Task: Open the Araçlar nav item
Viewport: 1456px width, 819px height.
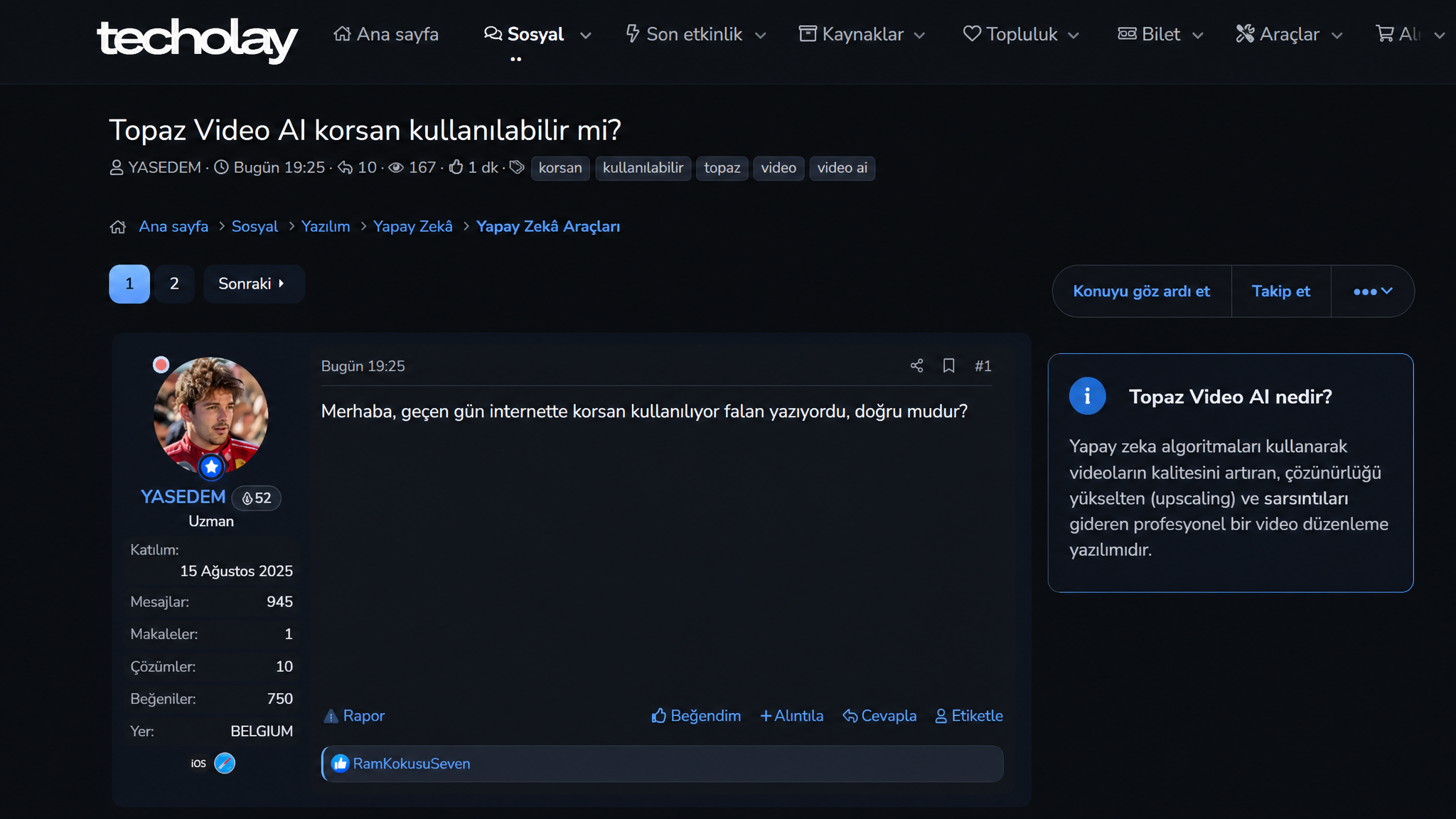Action: tap(1278, 34)
